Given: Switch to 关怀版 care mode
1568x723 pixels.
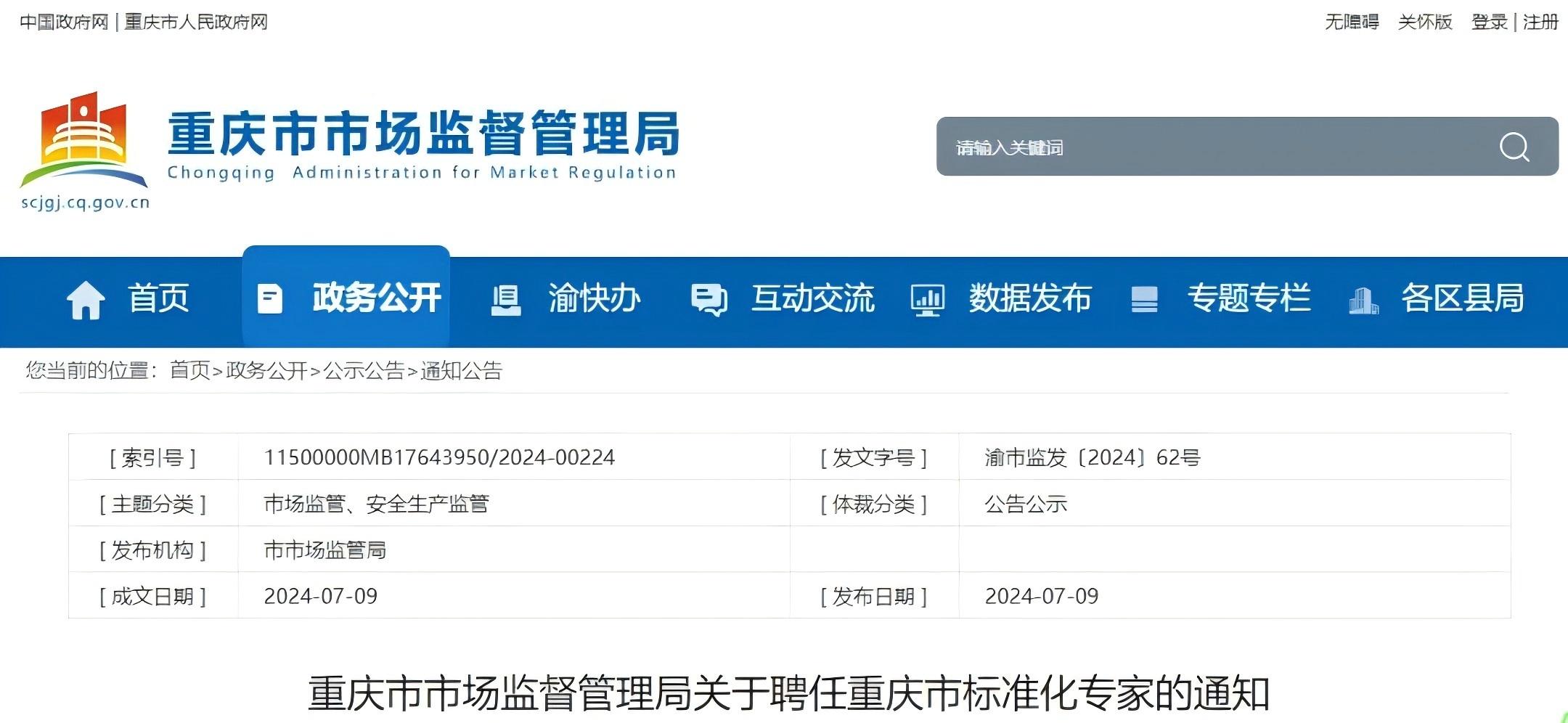Looking at the screenshot, I should coord(1425,22).
